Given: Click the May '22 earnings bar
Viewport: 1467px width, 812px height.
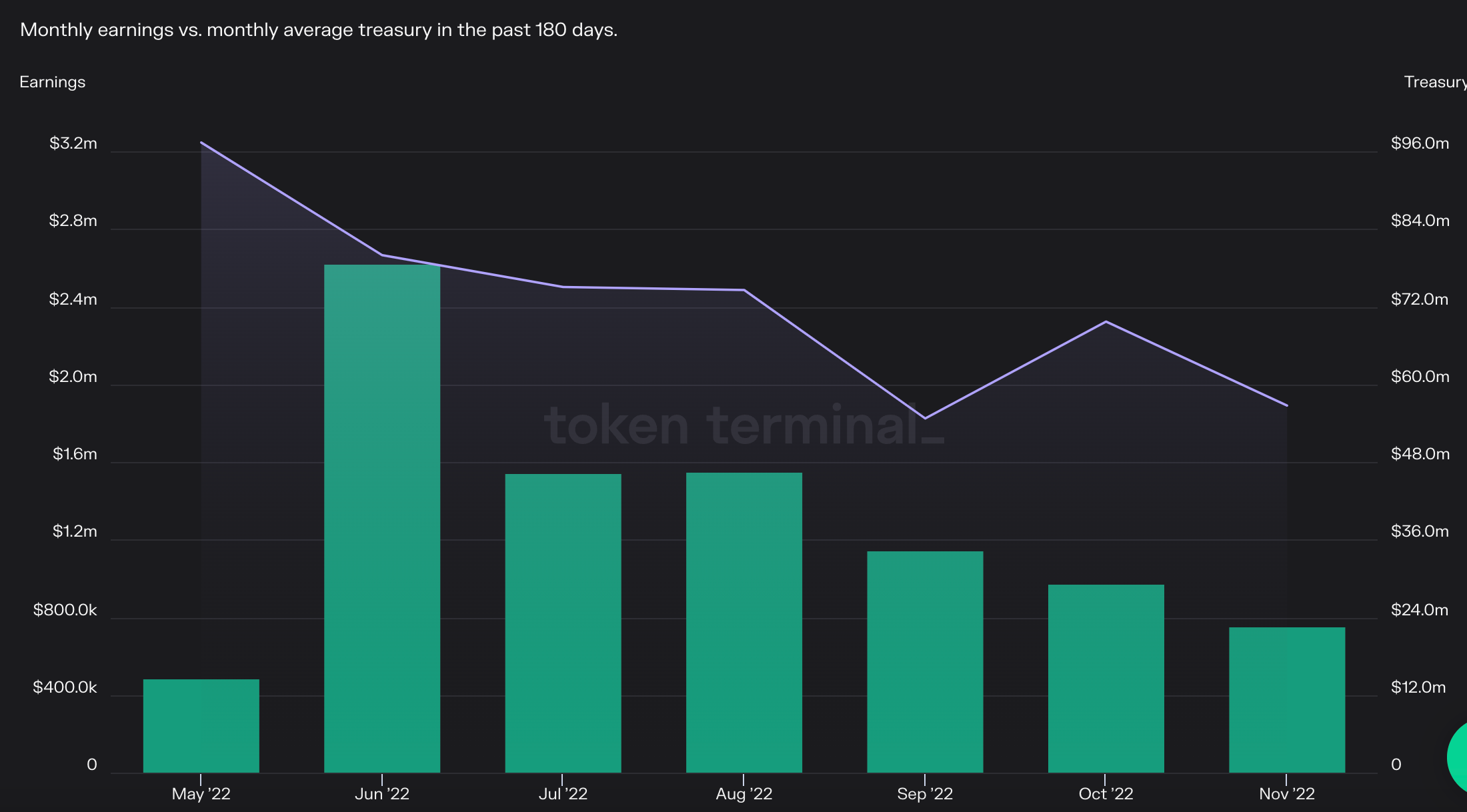Looking at the screenshot, I should click(x=201, y=726).
